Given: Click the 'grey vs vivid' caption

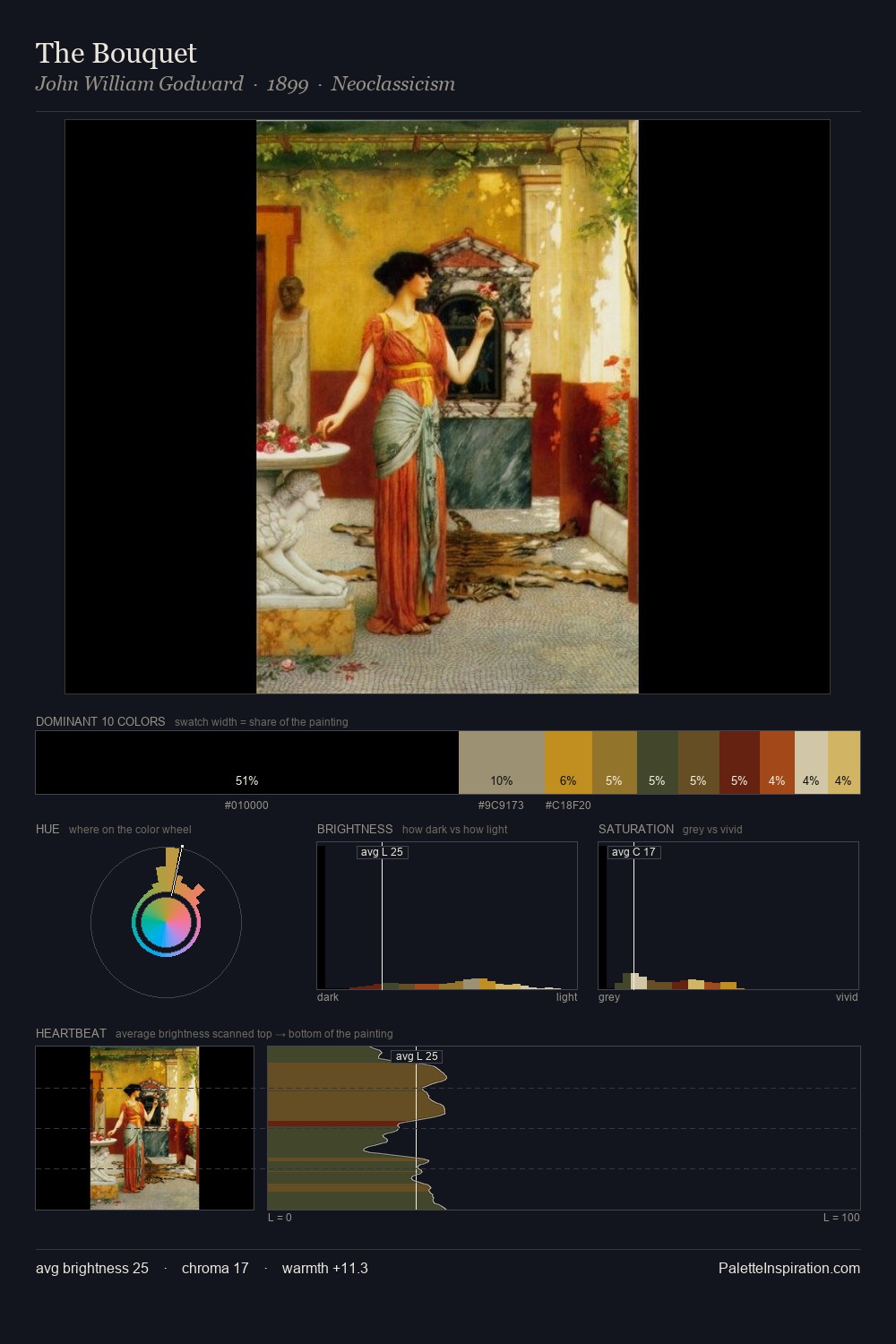Looking at the screenshot, I should pyautogui.click(x=712, y=830).
